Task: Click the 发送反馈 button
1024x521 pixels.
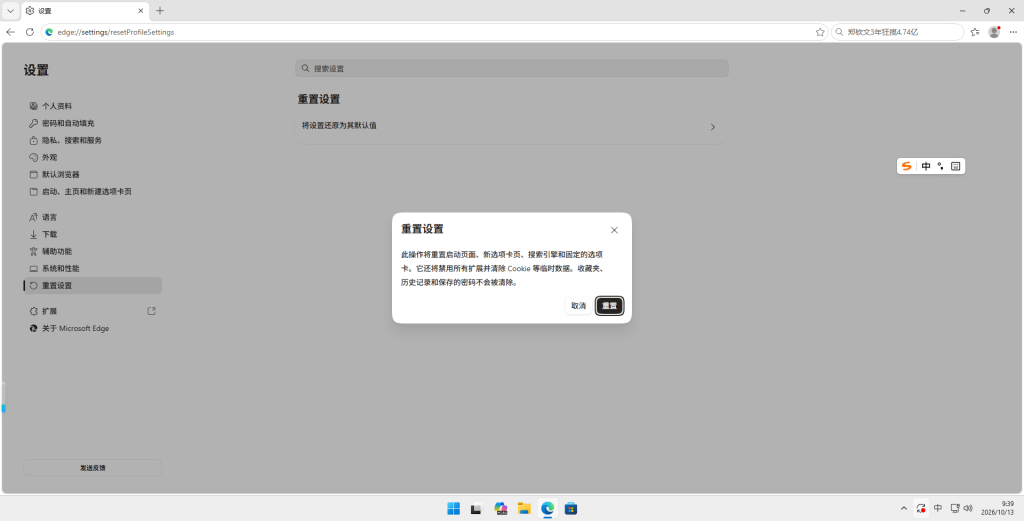Action: click(93, 467)
